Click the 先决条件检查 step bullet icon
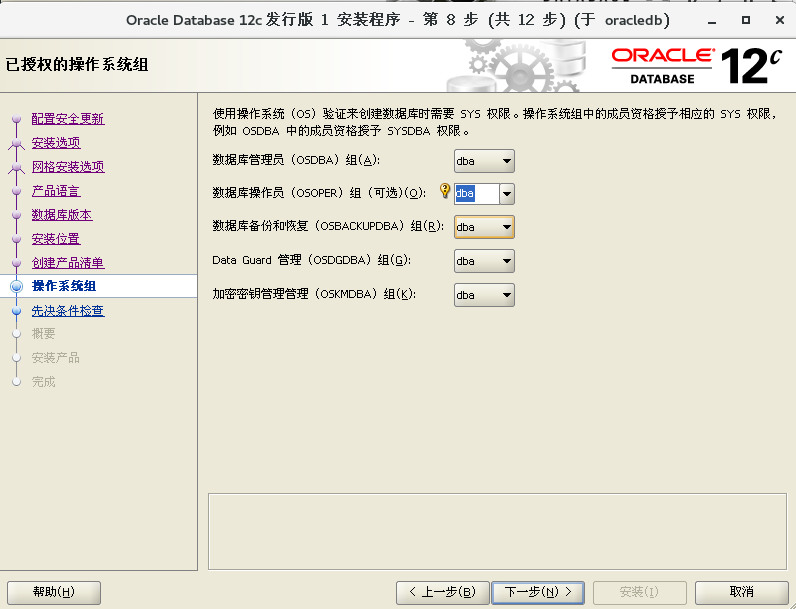Image resolution: width=796 pixels, height=609 pixels. coord(17,311)
